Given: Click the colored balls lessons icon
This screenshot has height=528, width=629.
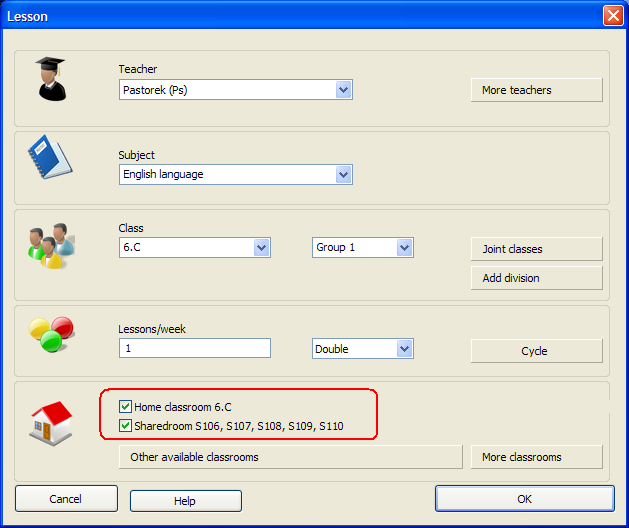Looking at the screenshot, I should (49, 334).
